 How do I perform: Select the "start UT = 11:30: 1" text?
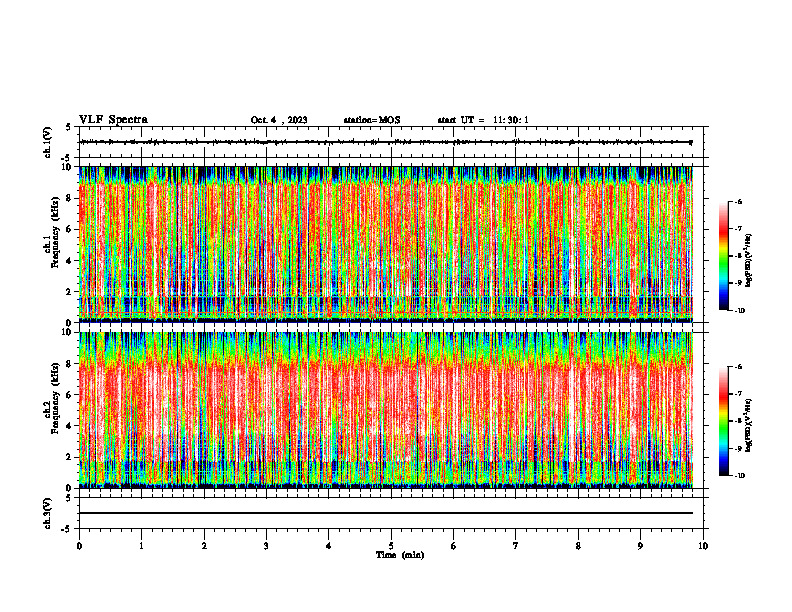(483, 120)
